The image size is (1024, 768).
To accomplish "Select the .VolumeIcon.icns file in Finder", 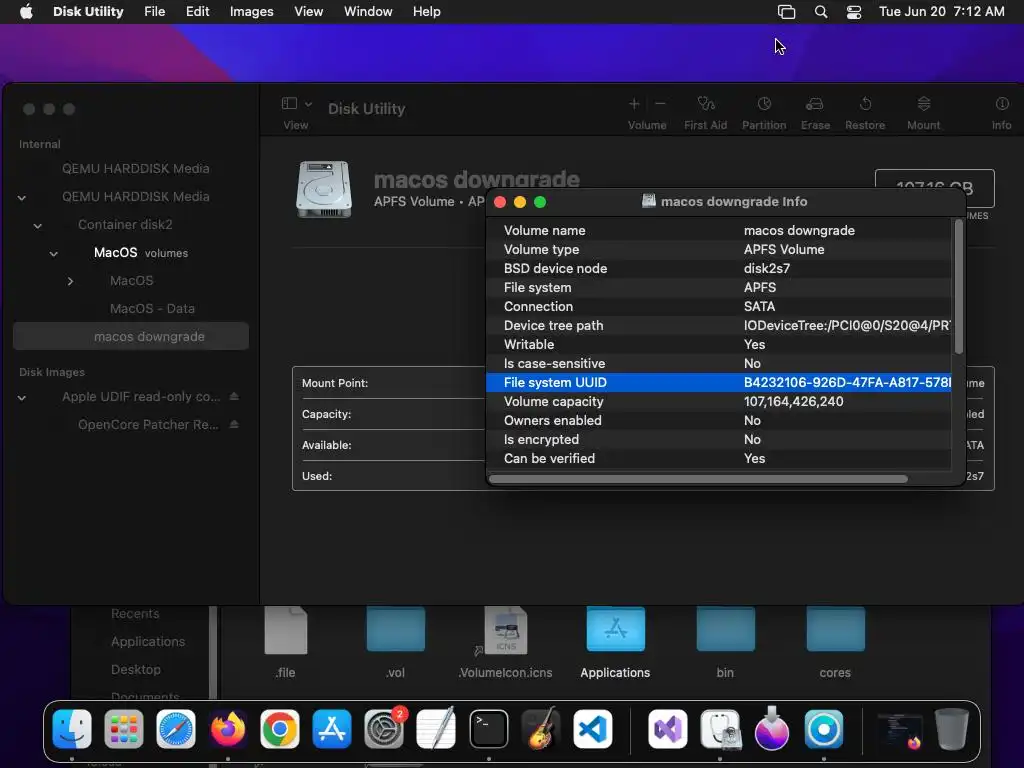I will (x=505, y=642).
